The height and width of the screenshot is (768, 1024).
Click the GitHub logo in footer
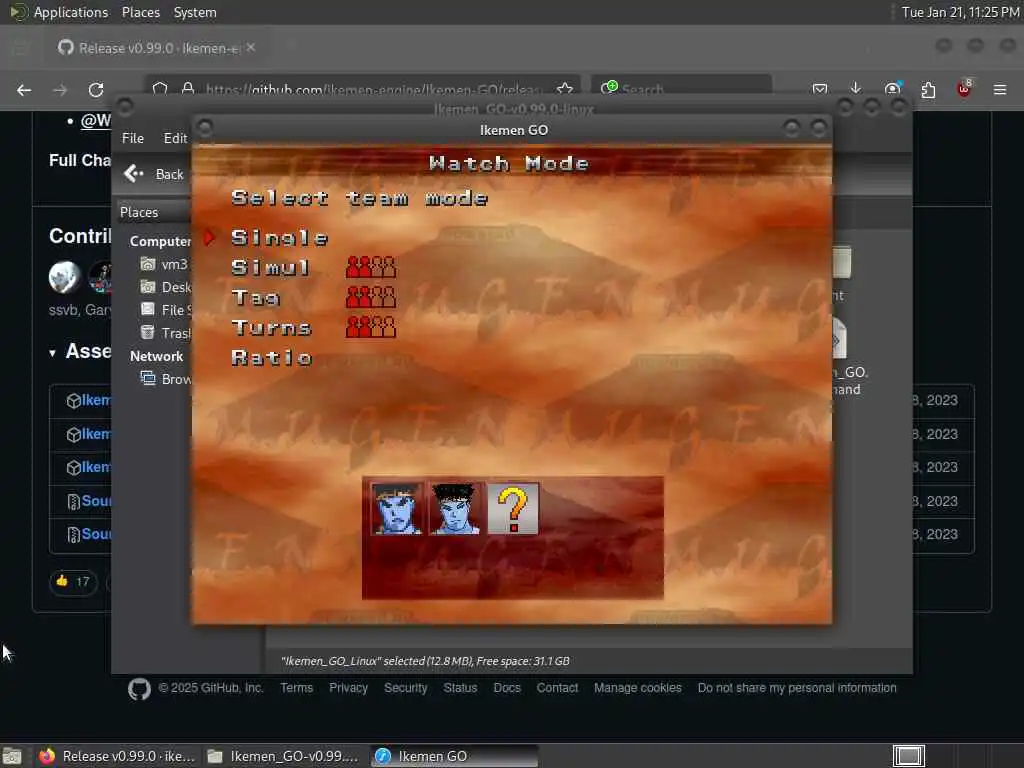(139, 689)
